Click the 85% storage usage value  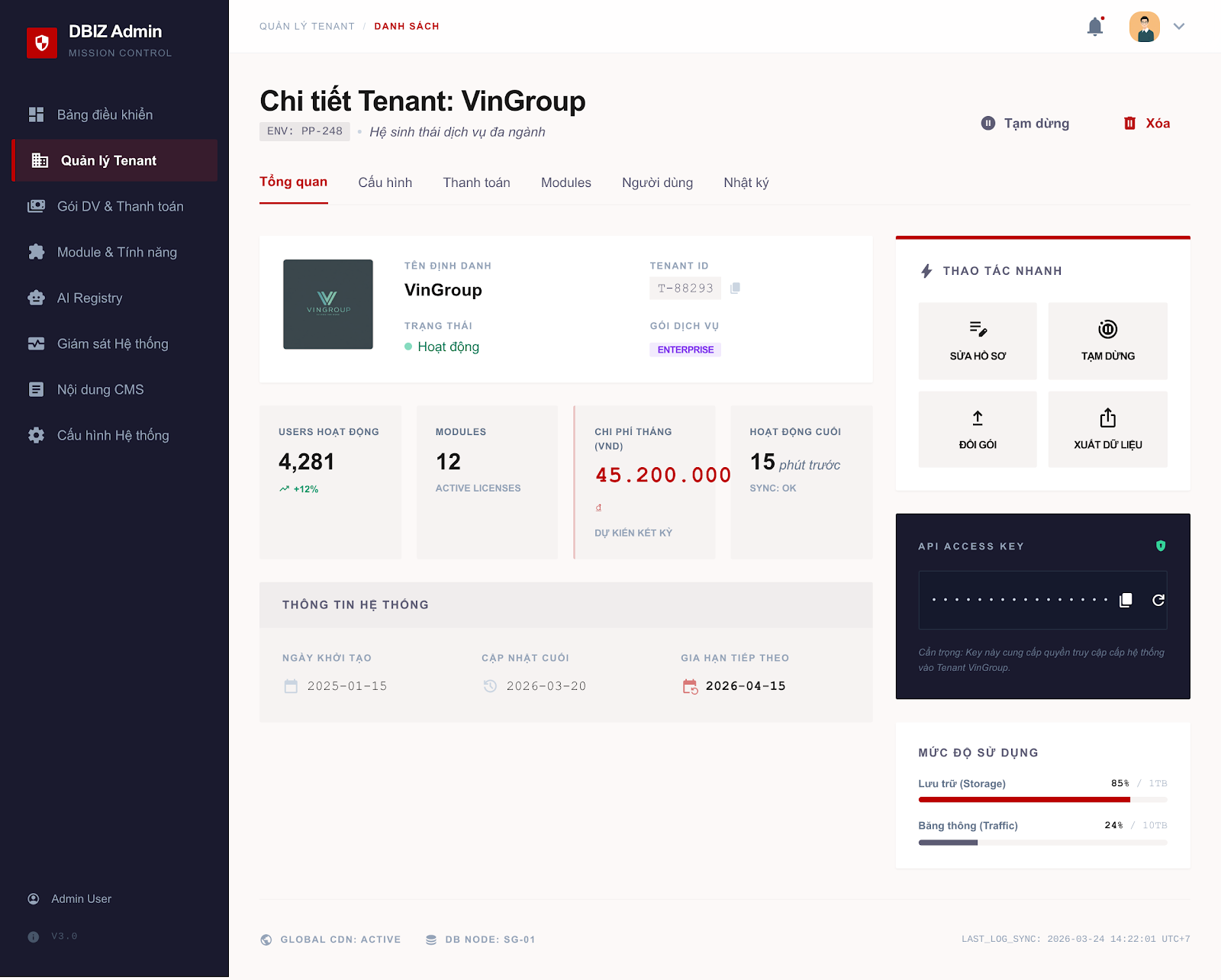(1120, 783)
